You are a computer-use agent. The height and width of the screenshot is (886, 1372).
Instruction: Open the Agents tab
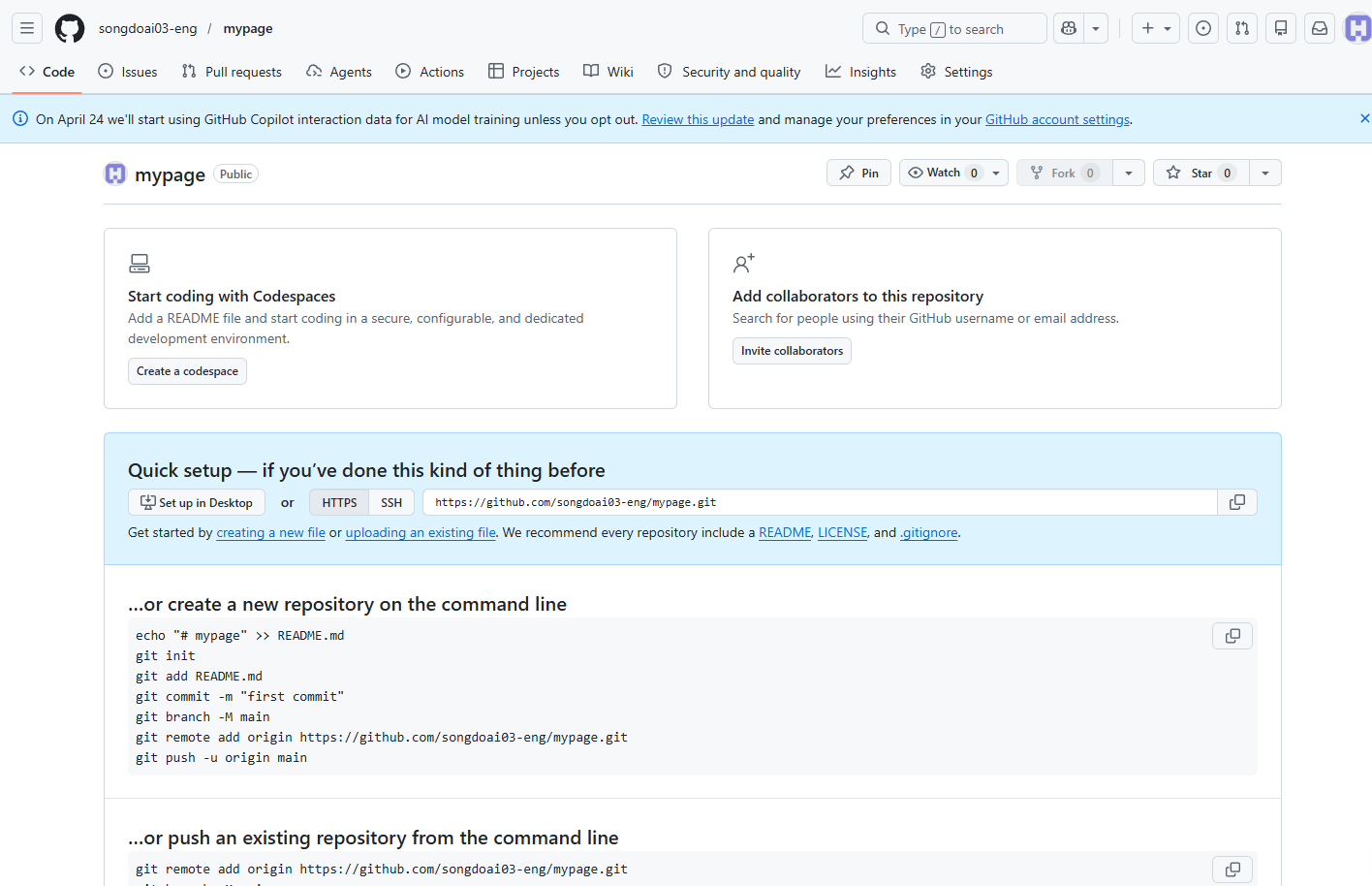(339, 72)
